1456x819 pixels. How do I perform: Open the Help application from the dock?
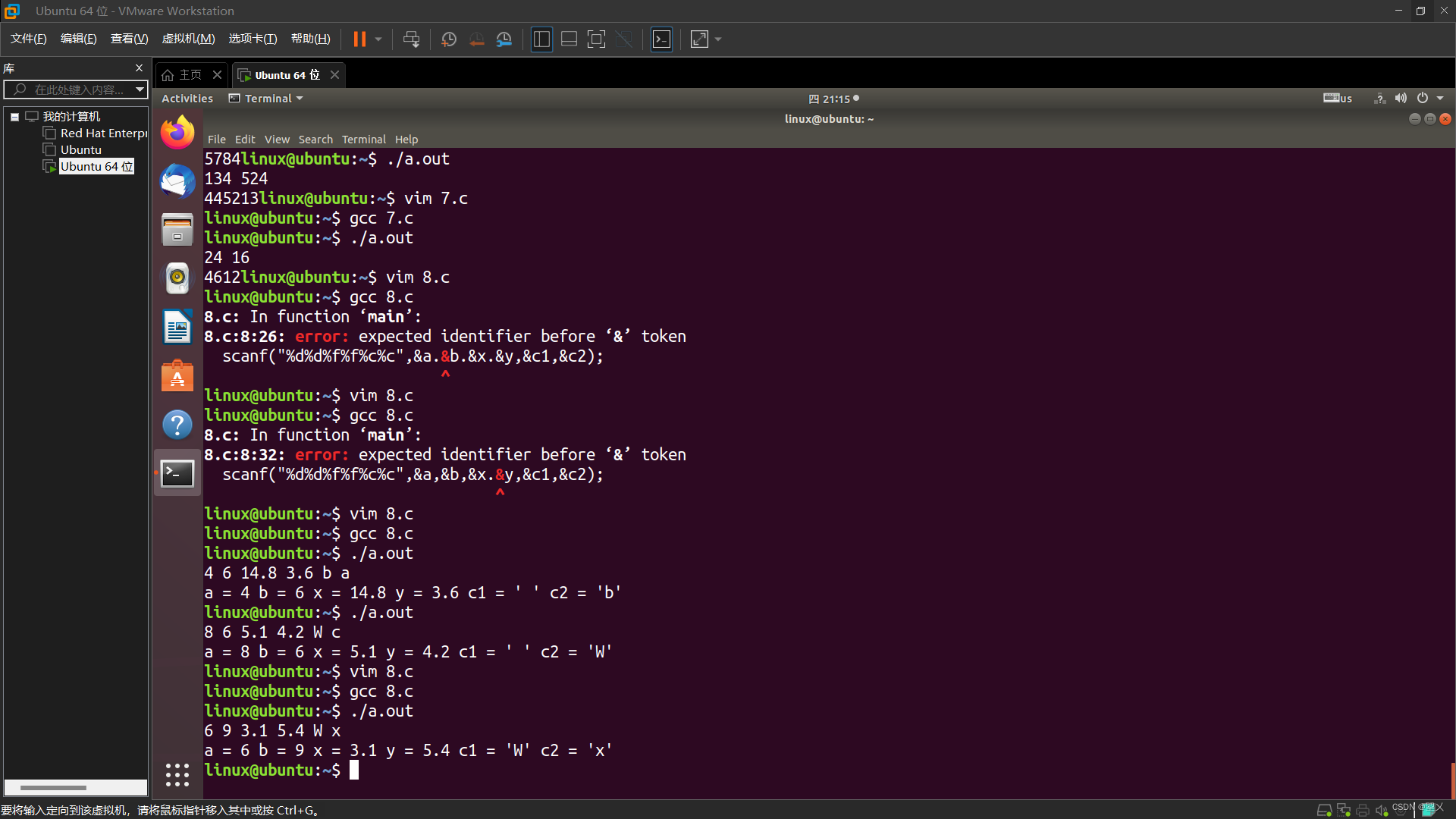click(x=177, y=424)
